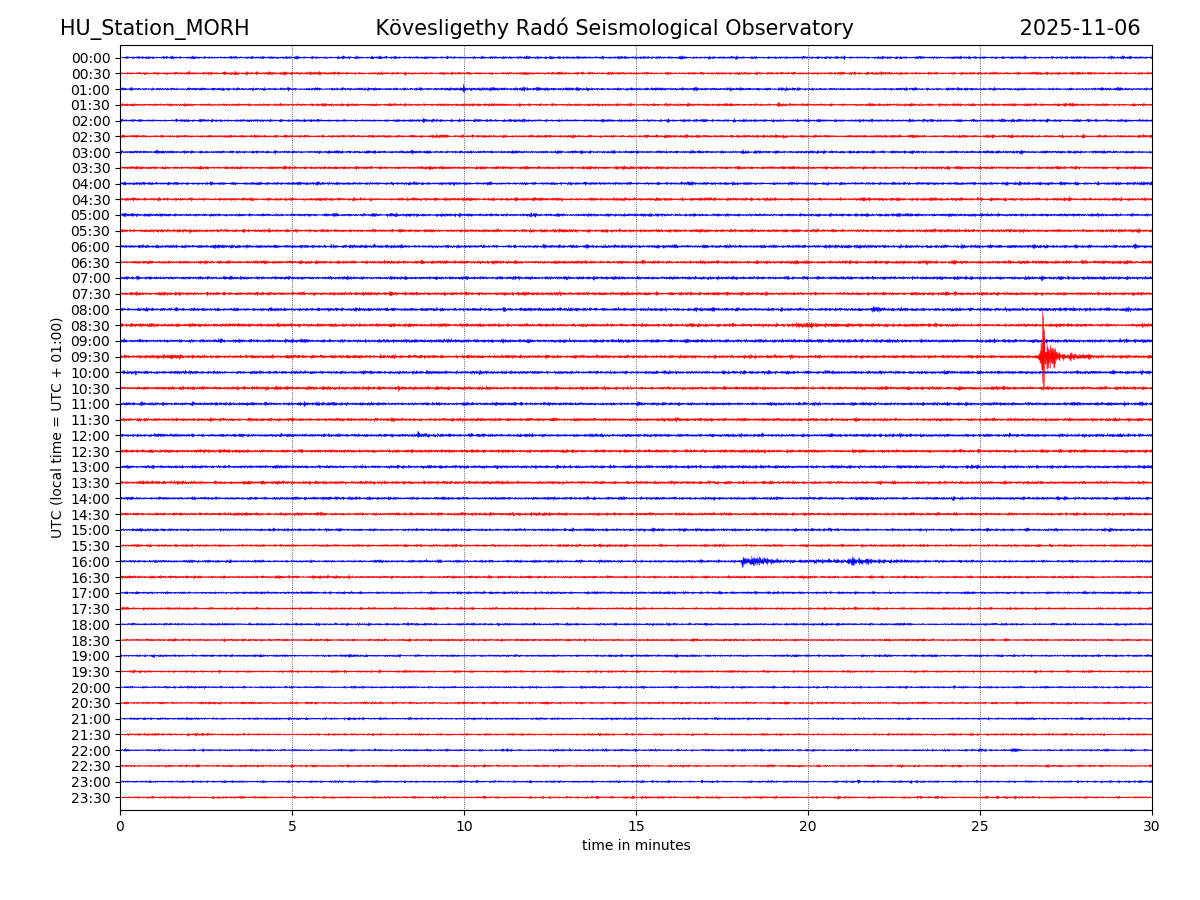Select the blue tremor burst on 16:00 trace

(756, 561)
